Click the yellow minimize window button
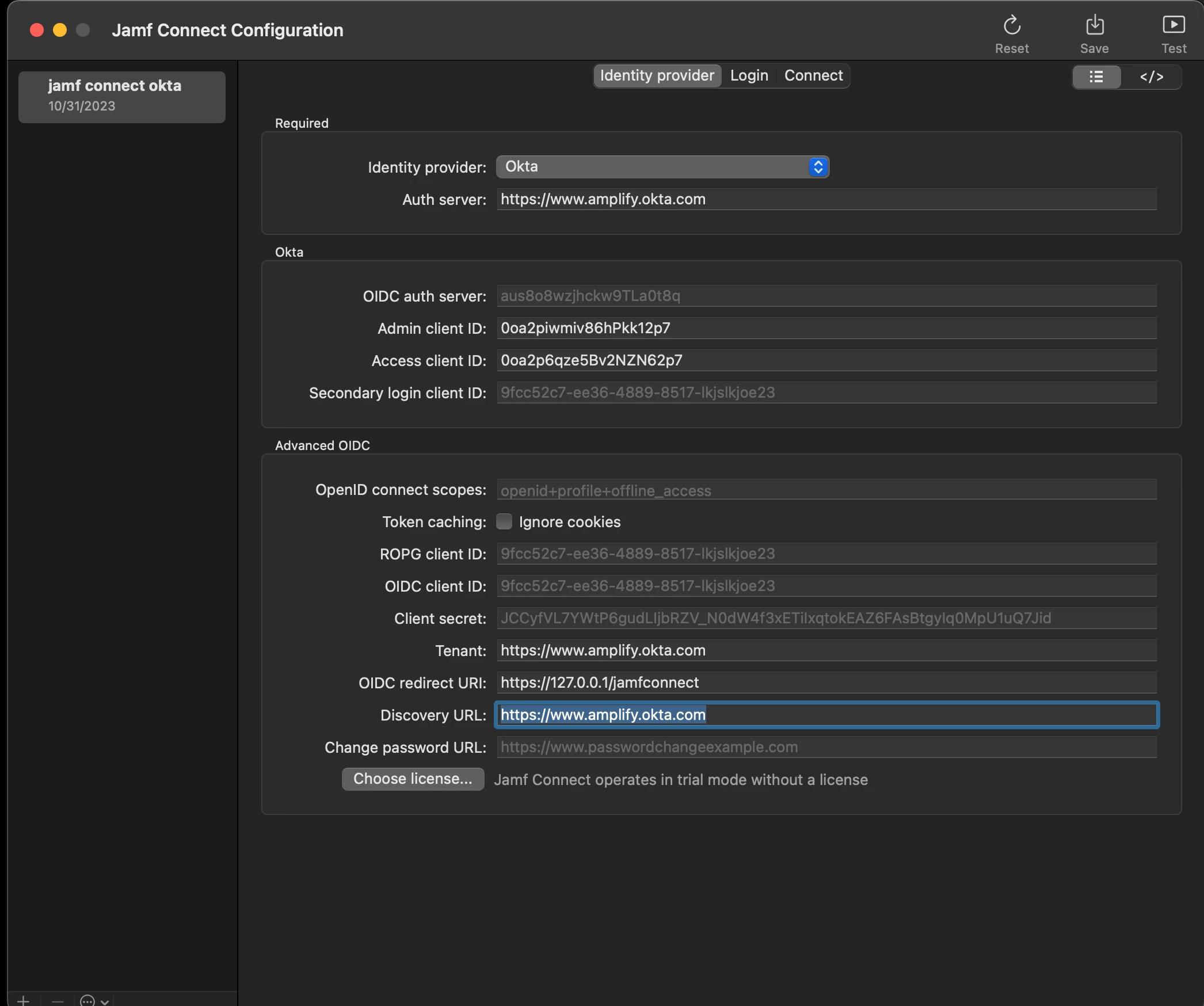This screenshot has height=1006, width=1204. pos(60,30)
